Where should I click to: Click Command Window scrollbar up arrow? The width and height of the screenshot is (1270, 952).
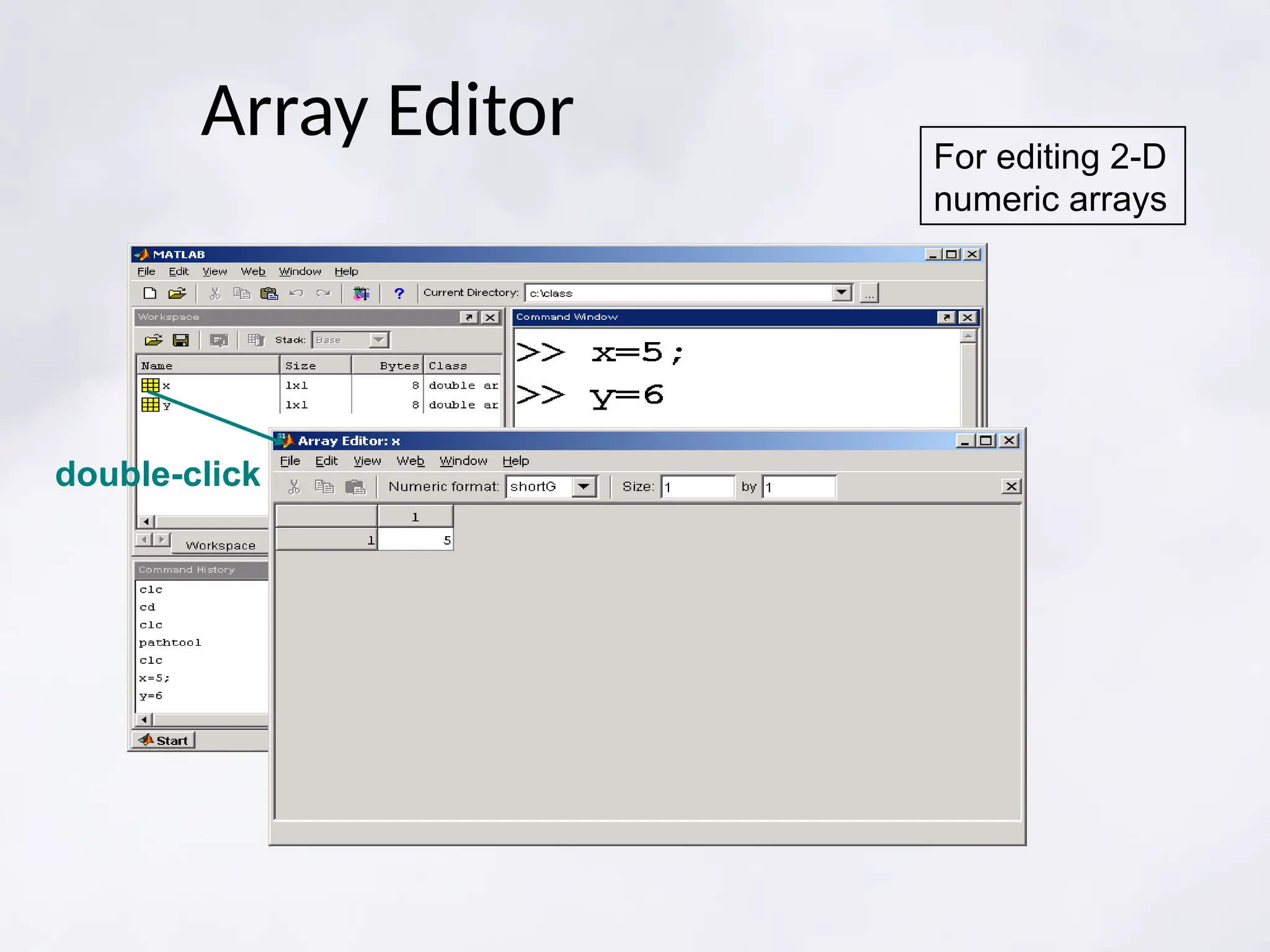(x=968, y=337)
